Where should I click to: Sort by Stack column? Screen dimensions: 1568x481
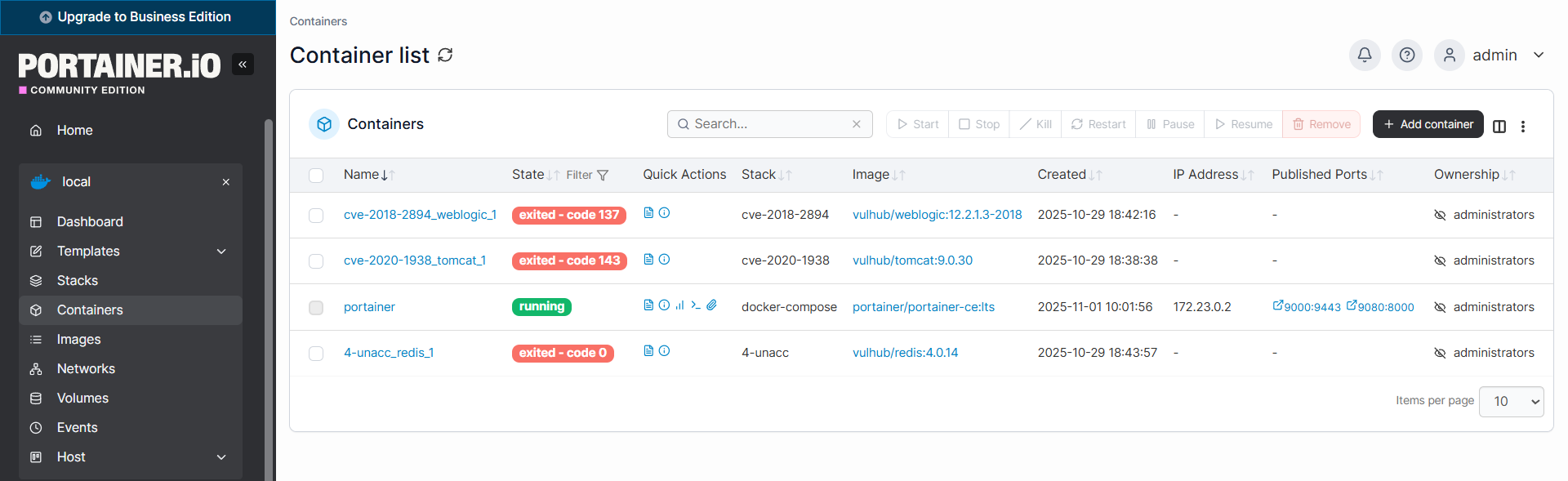tap(767, 175)
